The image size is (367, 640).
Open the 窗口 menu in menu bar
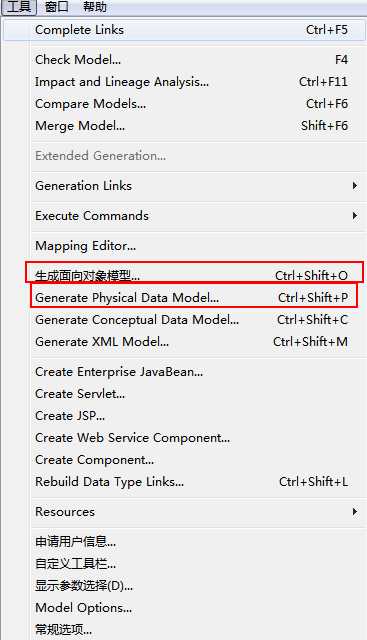pos(57,7)
